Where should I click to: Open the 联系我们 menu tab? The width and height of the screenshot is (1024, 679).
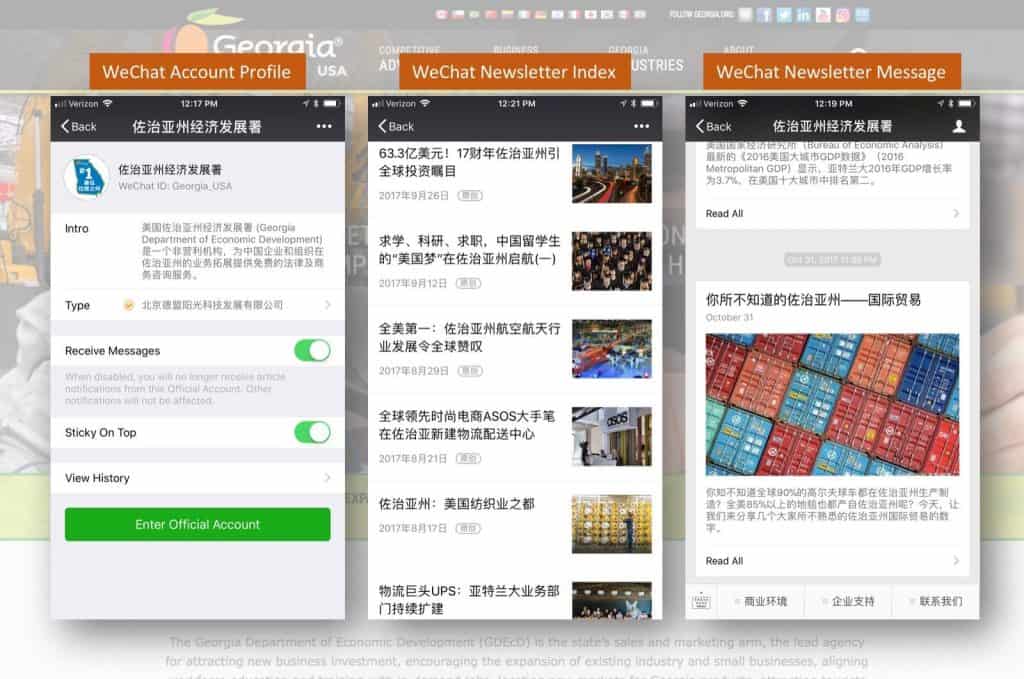936,601
